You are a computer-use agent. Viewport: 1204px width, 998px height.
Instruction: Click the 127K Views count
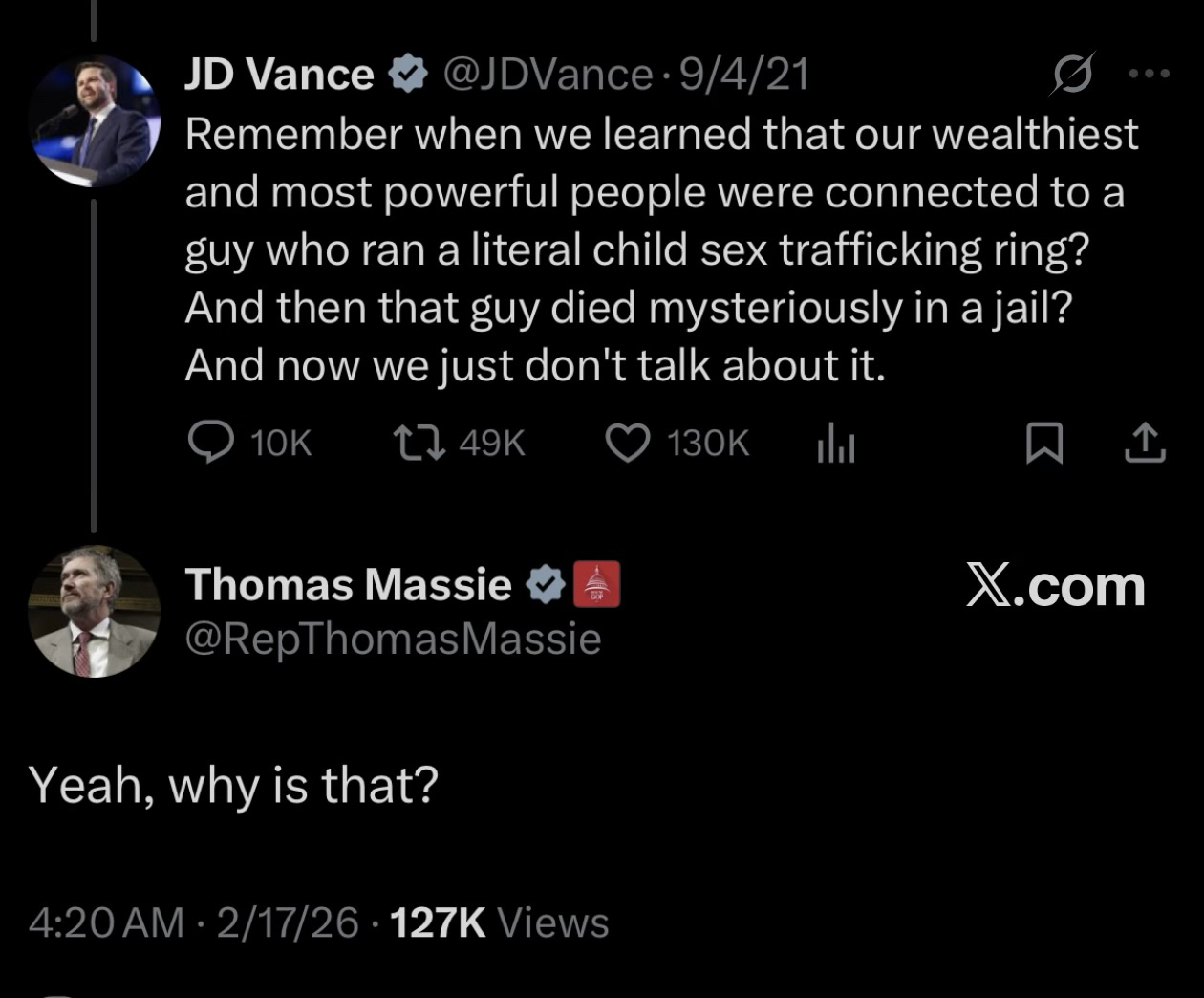tap(500, 923)
